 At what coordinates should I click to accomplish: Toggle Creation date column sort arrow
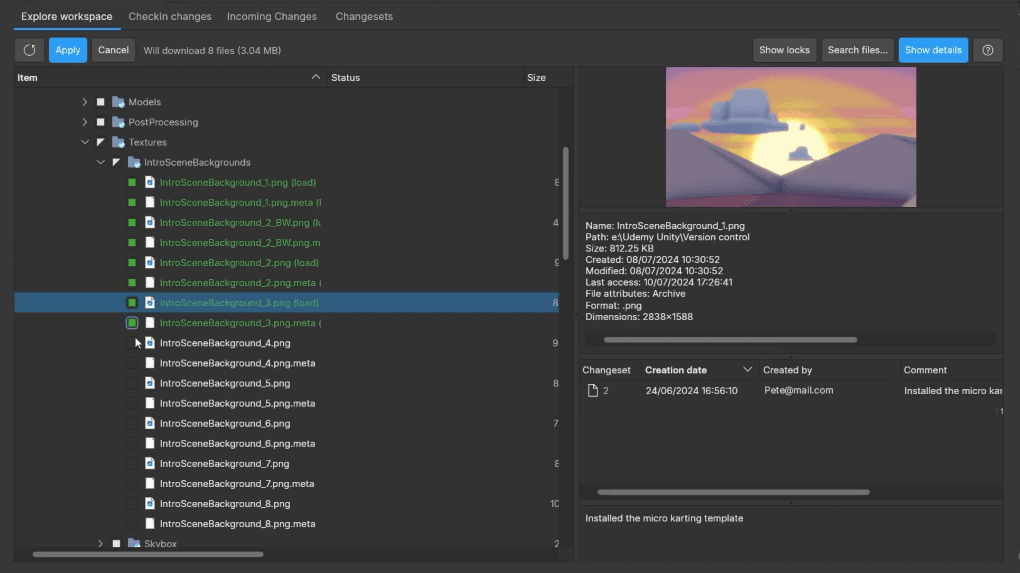click(x=747, y=369)
